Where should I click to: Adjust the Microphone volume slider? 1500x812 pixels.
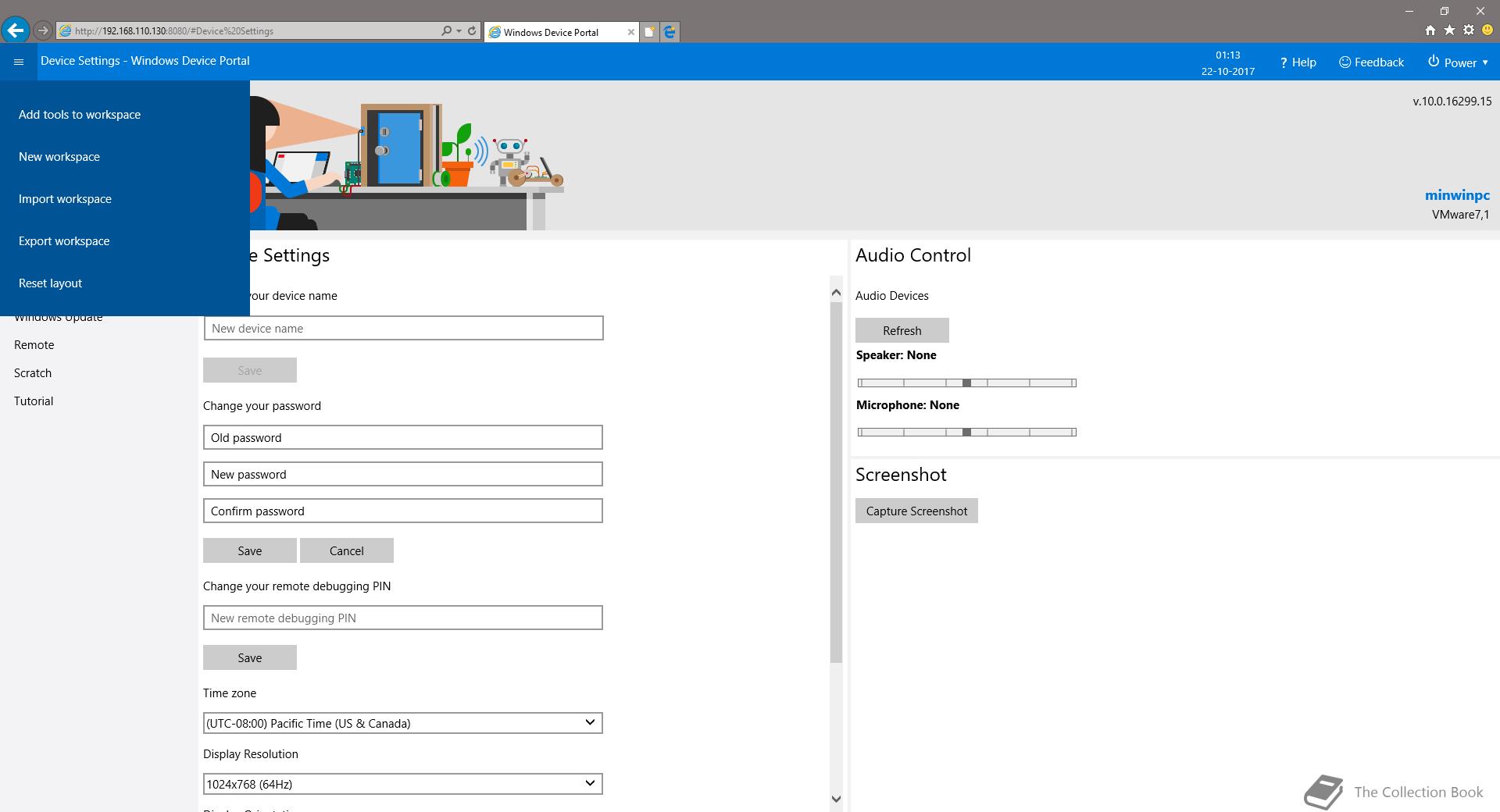tap(967, 432)
